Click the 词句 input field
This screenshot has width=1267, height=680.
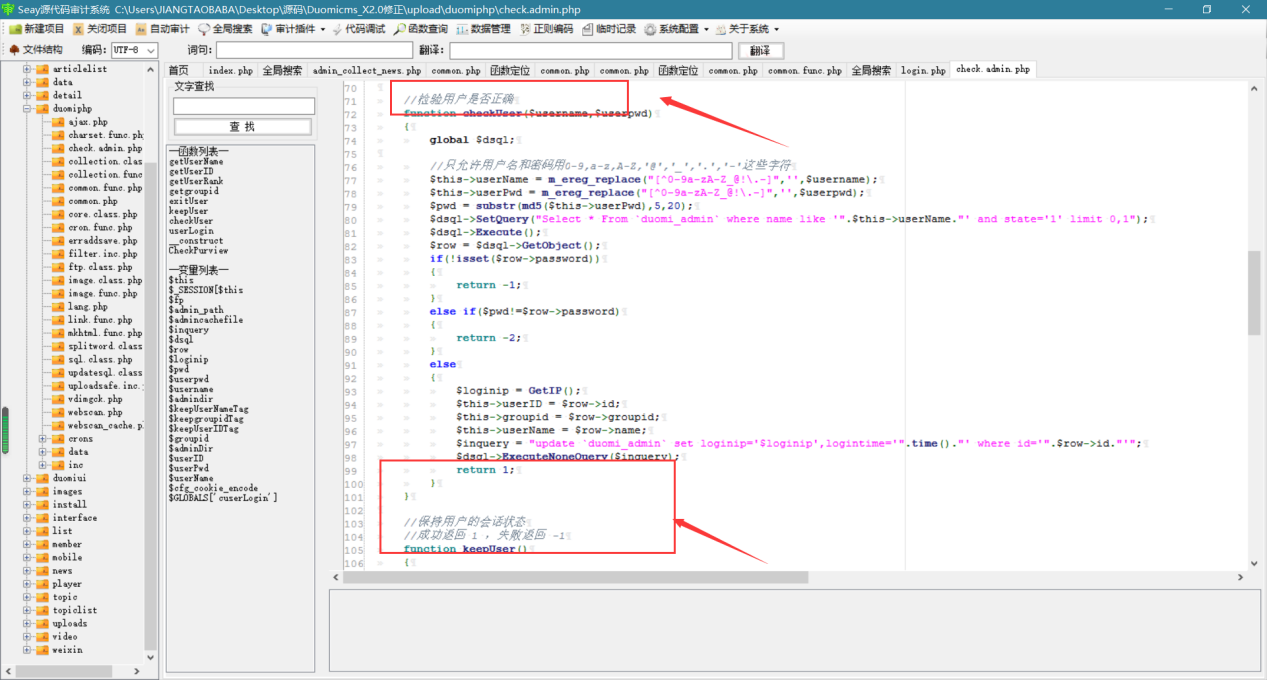(x=314, y=50)
